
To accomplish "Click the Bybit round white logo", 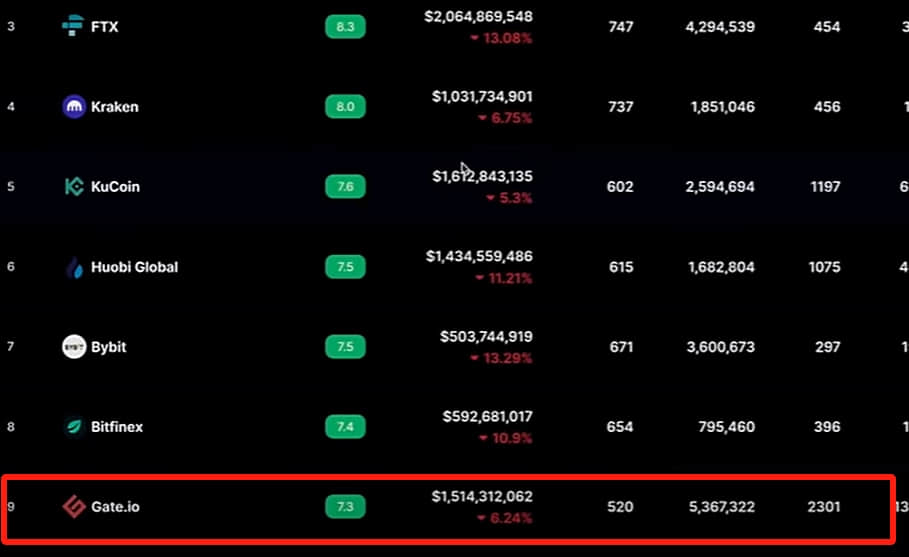I will point(74,347).
